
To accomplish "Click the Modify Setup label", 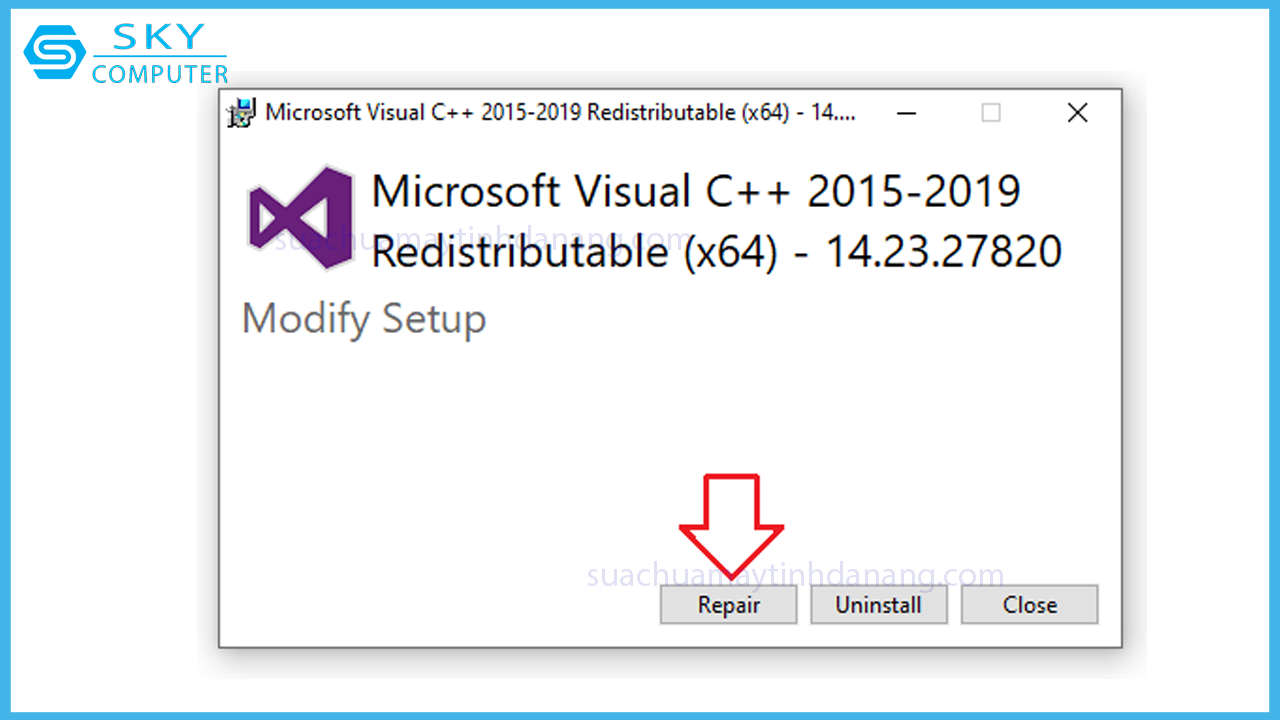I will [364, 319].
